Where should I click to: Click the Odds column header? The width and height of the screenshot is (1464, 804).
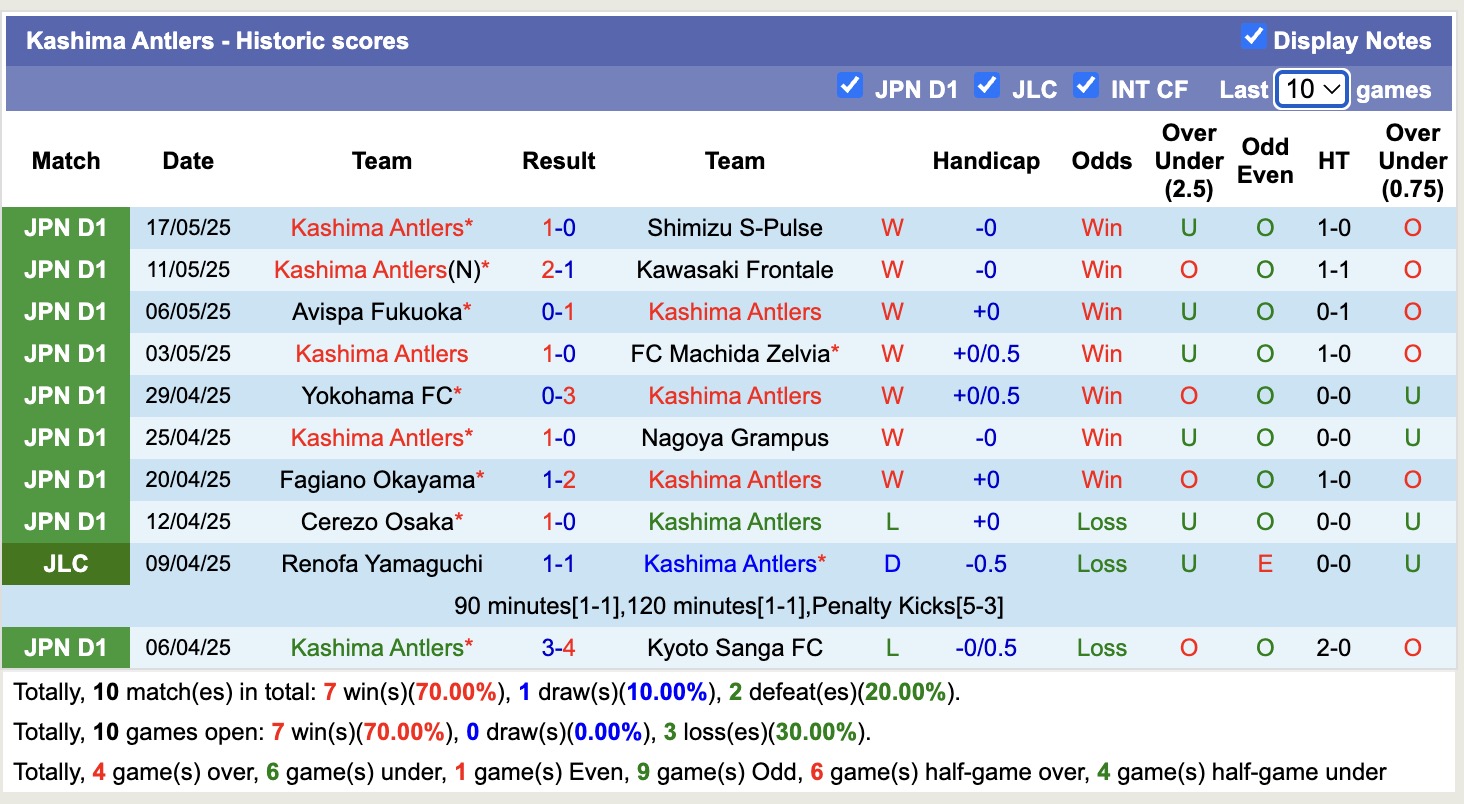tap(1101, 160)
